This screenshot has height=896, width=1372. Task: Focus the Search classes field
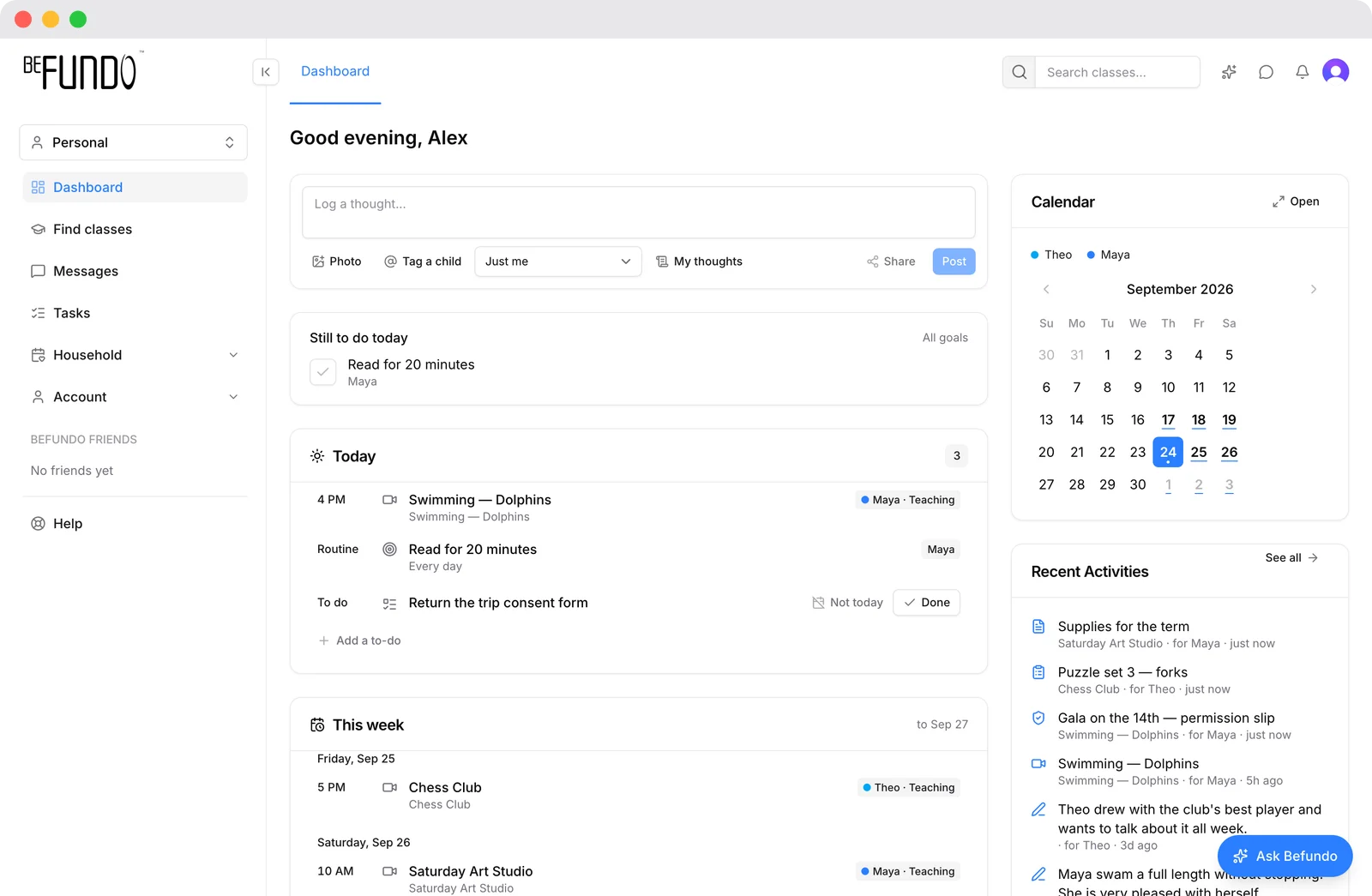point(1117,72)
